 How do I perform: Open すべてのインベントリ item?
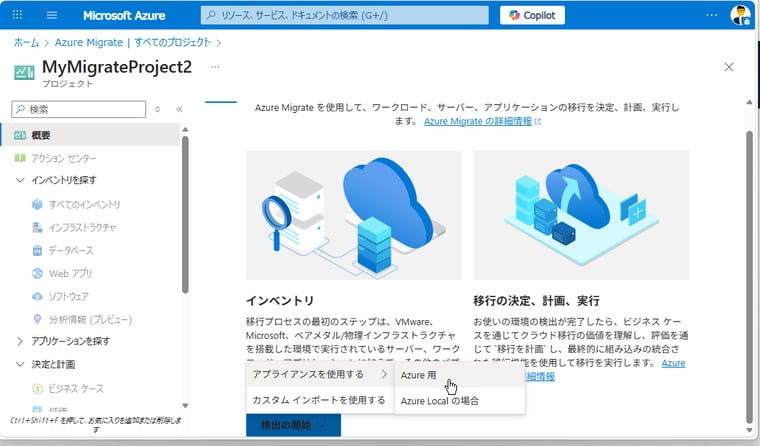click(x=84, y=205)
